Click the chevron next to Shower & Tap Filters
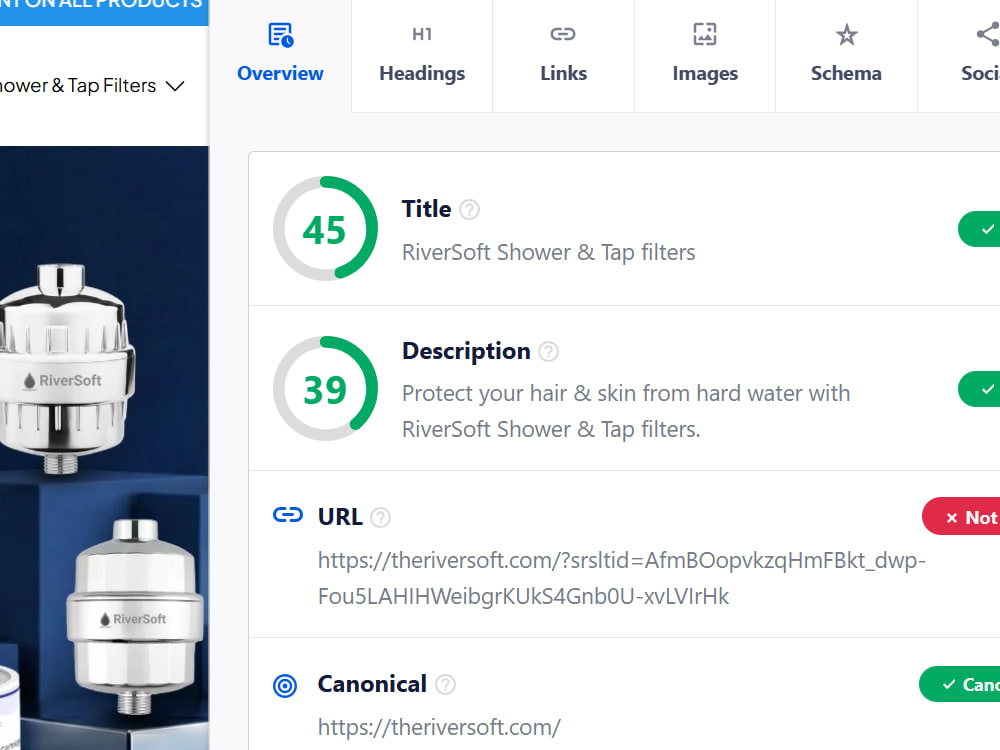Image resolution: width=1000 pixels, height=750 pixels. coord(175,85)
